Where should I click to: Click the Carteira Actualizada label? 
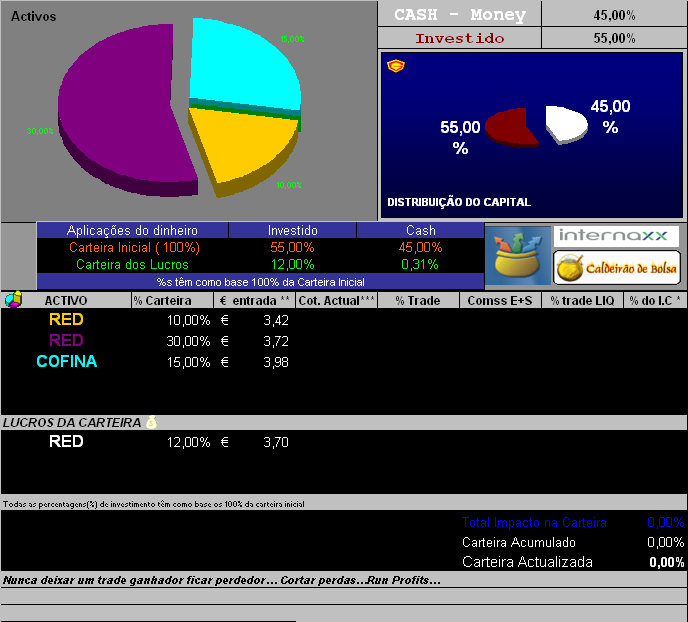[x=527, y=562]
